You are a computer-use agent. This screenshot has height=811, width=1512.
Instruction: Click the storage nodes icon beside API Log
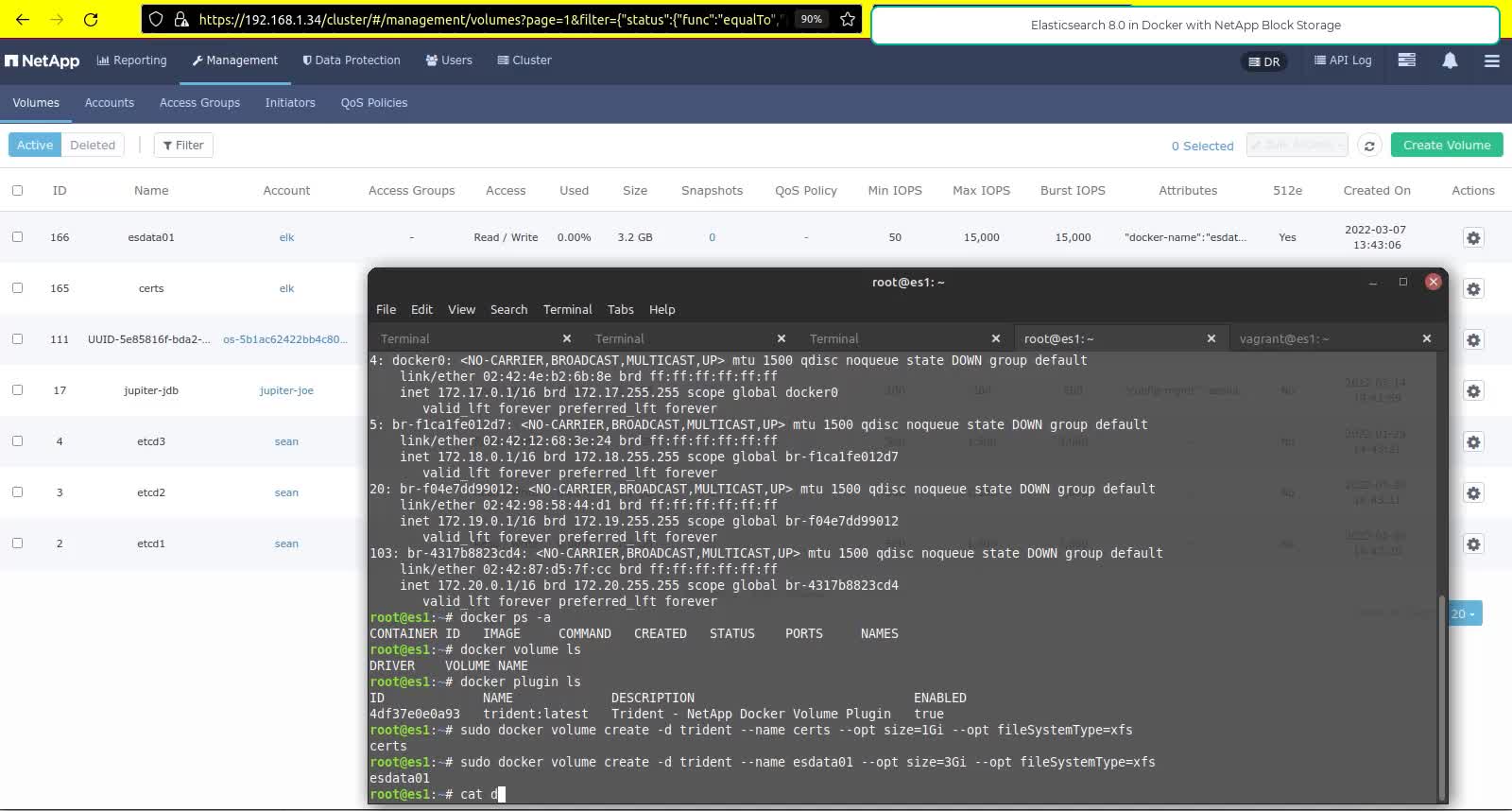[1407, 60]
